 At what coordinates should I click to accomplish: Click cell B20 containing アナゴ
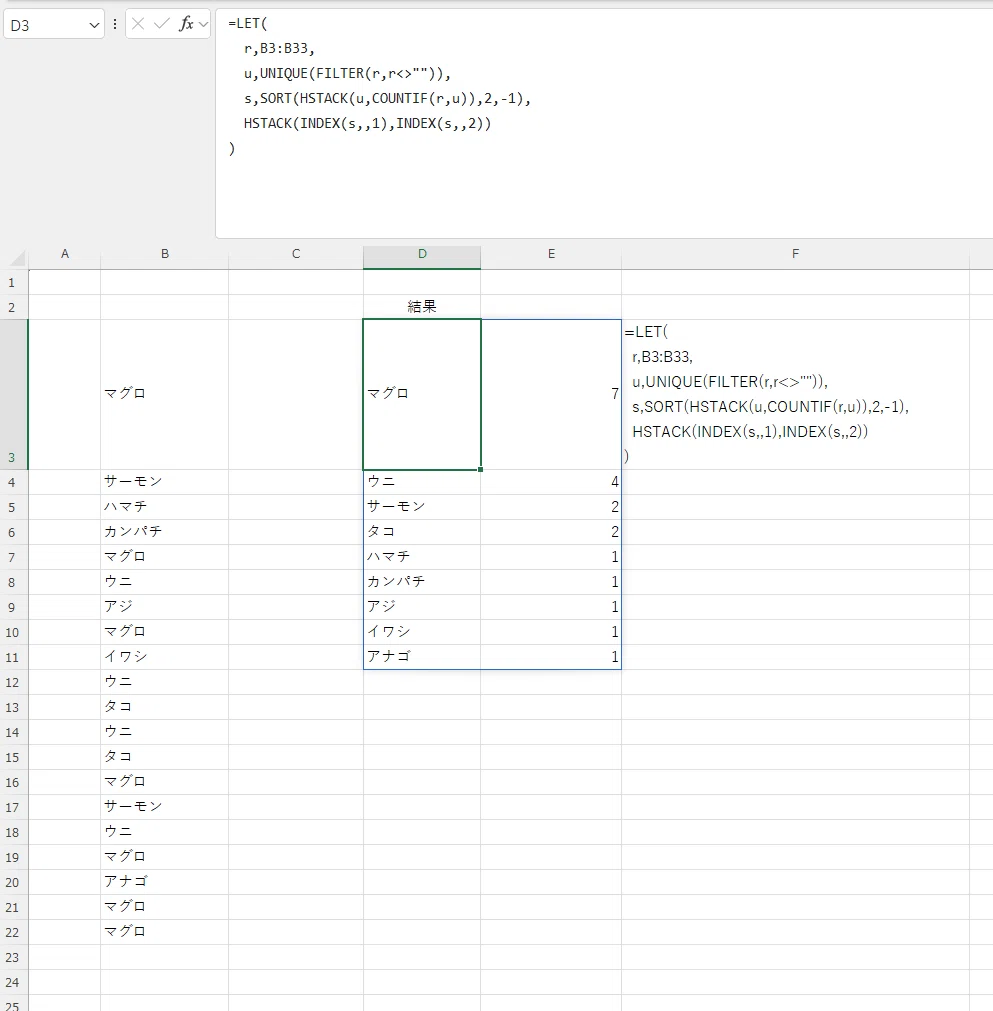pos(164,882)
